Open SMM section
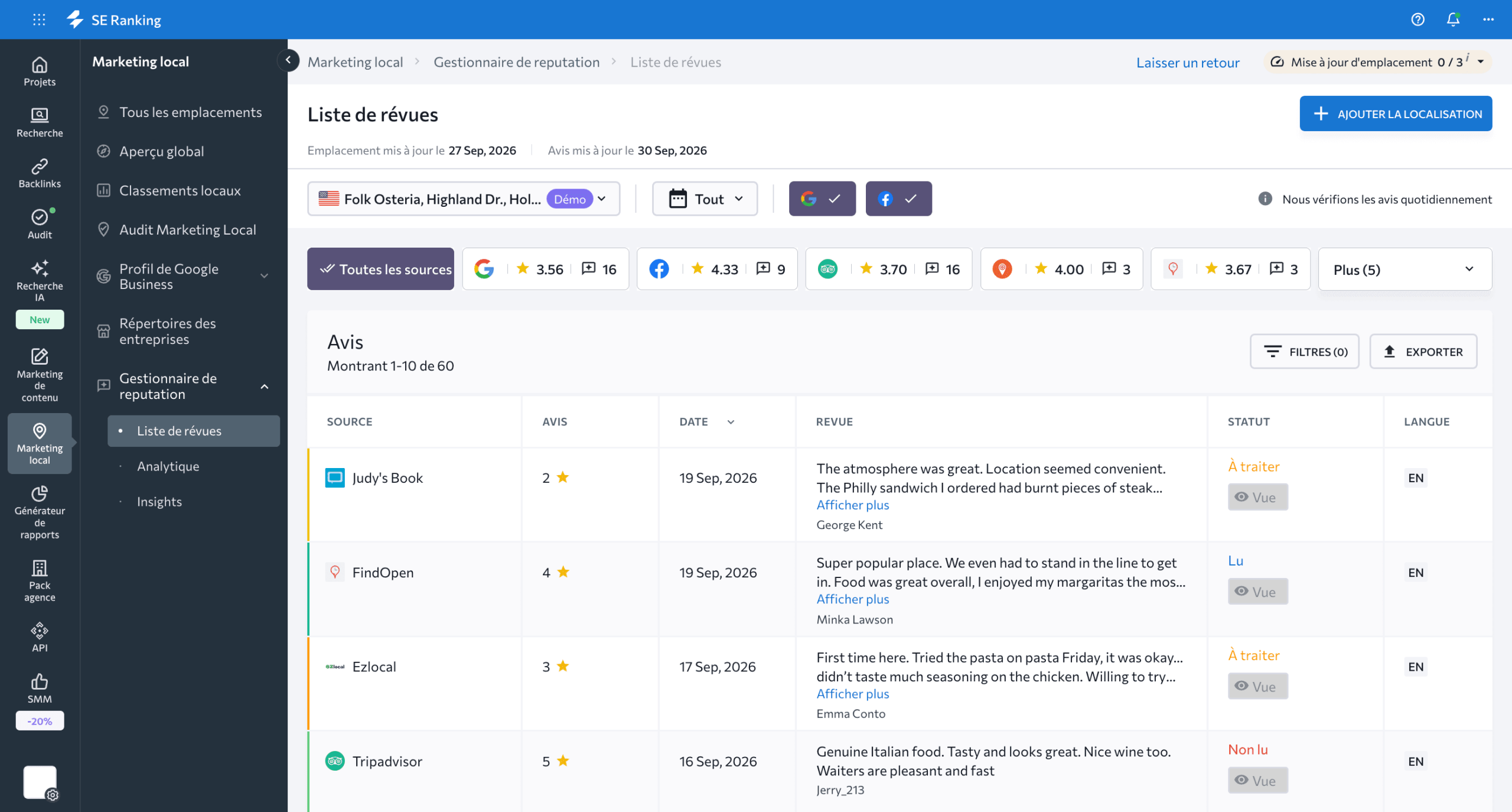Viewport: 1512px width, 812px height. coord(40,688)
